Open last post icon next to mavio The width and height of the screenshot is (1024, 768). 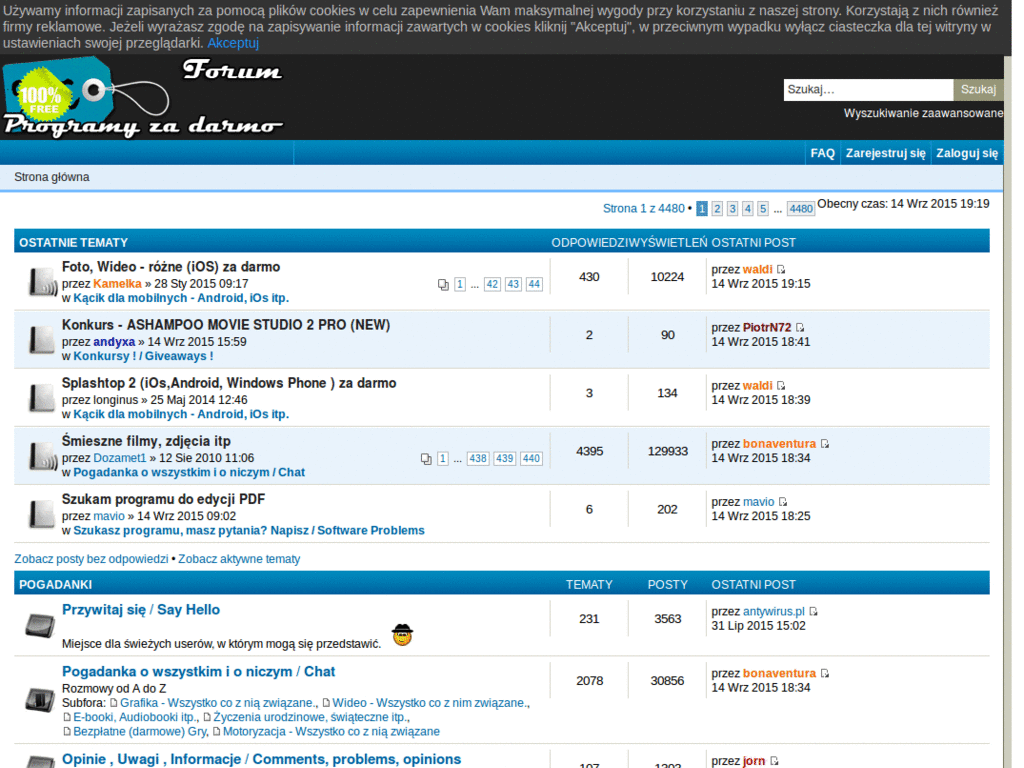click(x=783, y=502)
